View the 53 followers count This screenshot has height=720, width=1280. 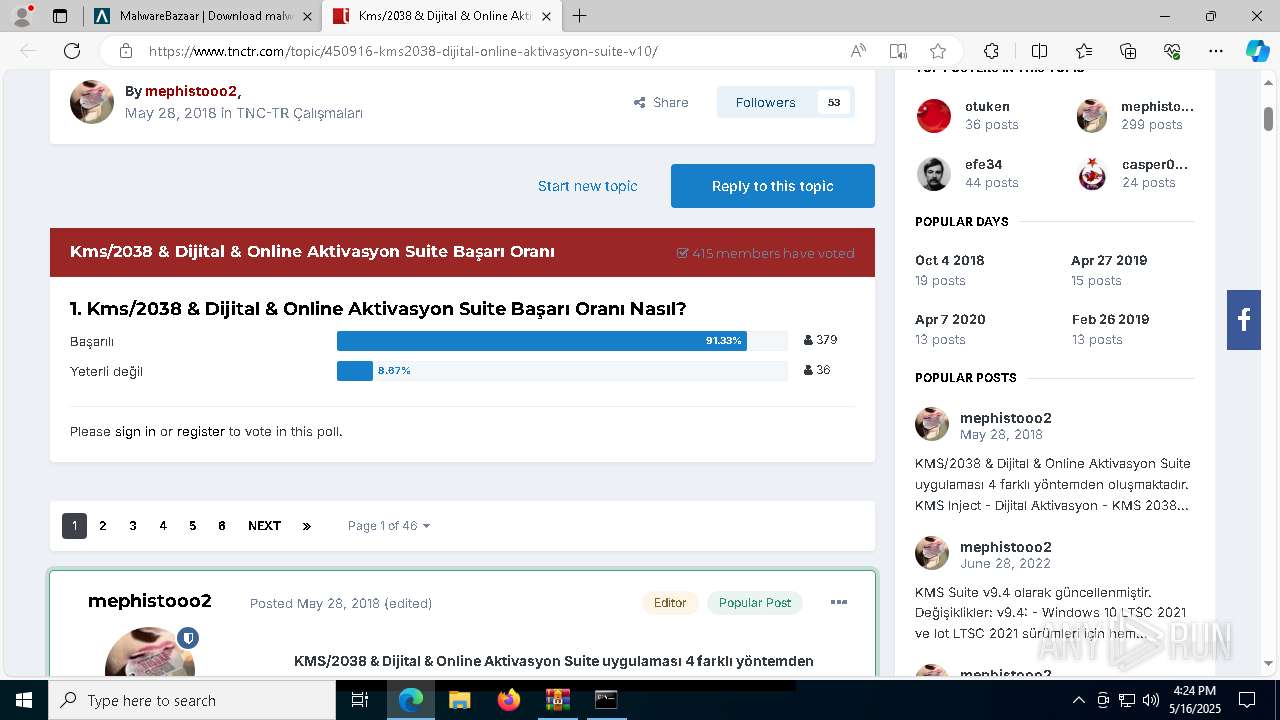click(x=834, y=102)
